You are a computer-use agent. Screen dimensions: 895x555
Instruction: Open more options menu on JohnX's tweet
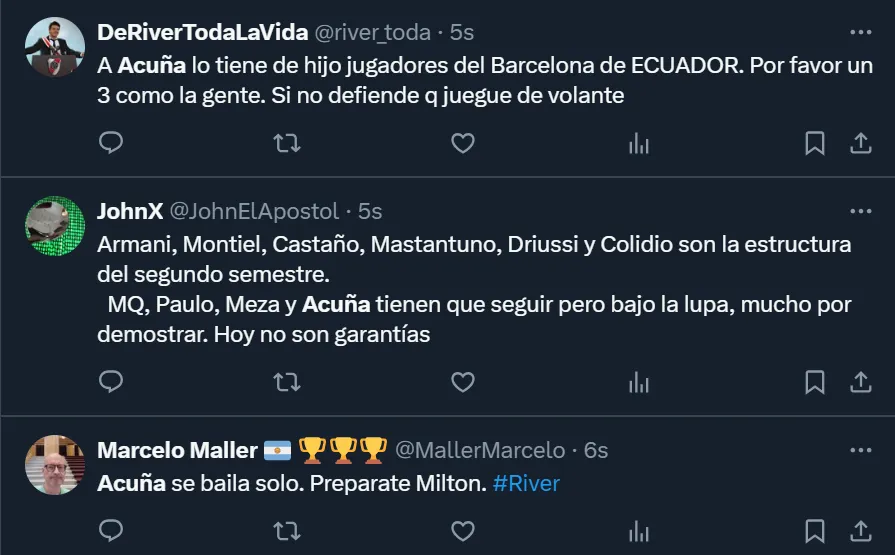click(860, 212)
